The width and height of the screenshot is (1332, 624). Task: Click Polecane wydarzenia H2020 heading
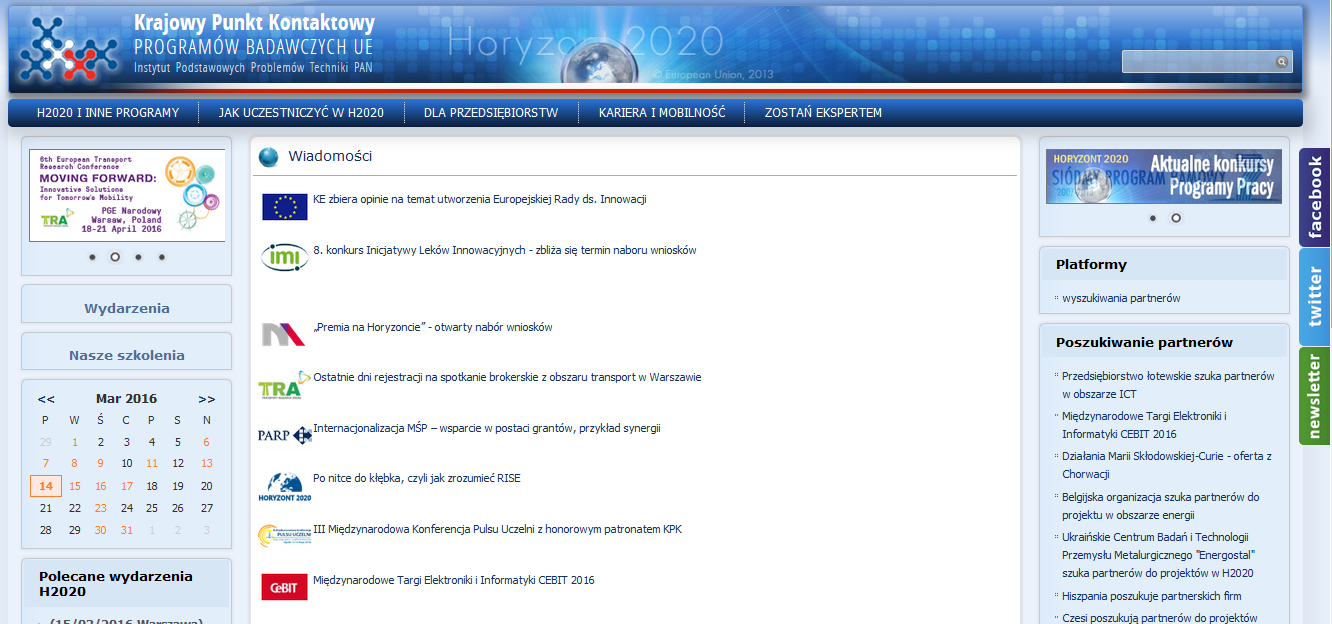[116, 584]
